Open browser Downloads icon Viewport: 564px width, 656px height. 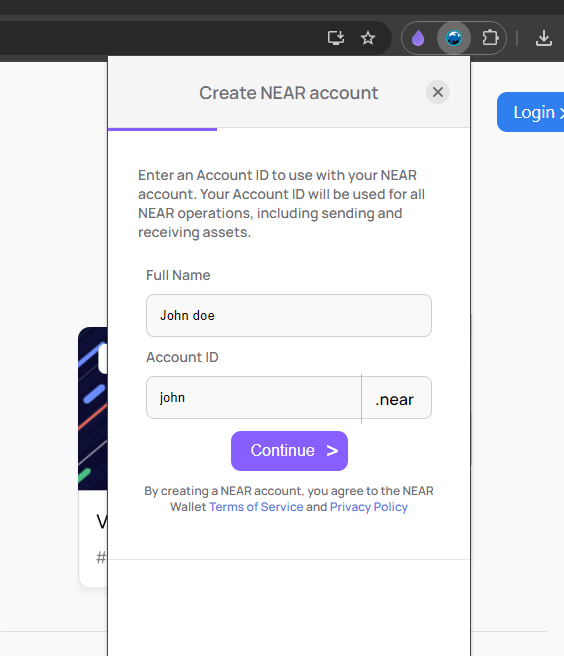pos(543,38)
